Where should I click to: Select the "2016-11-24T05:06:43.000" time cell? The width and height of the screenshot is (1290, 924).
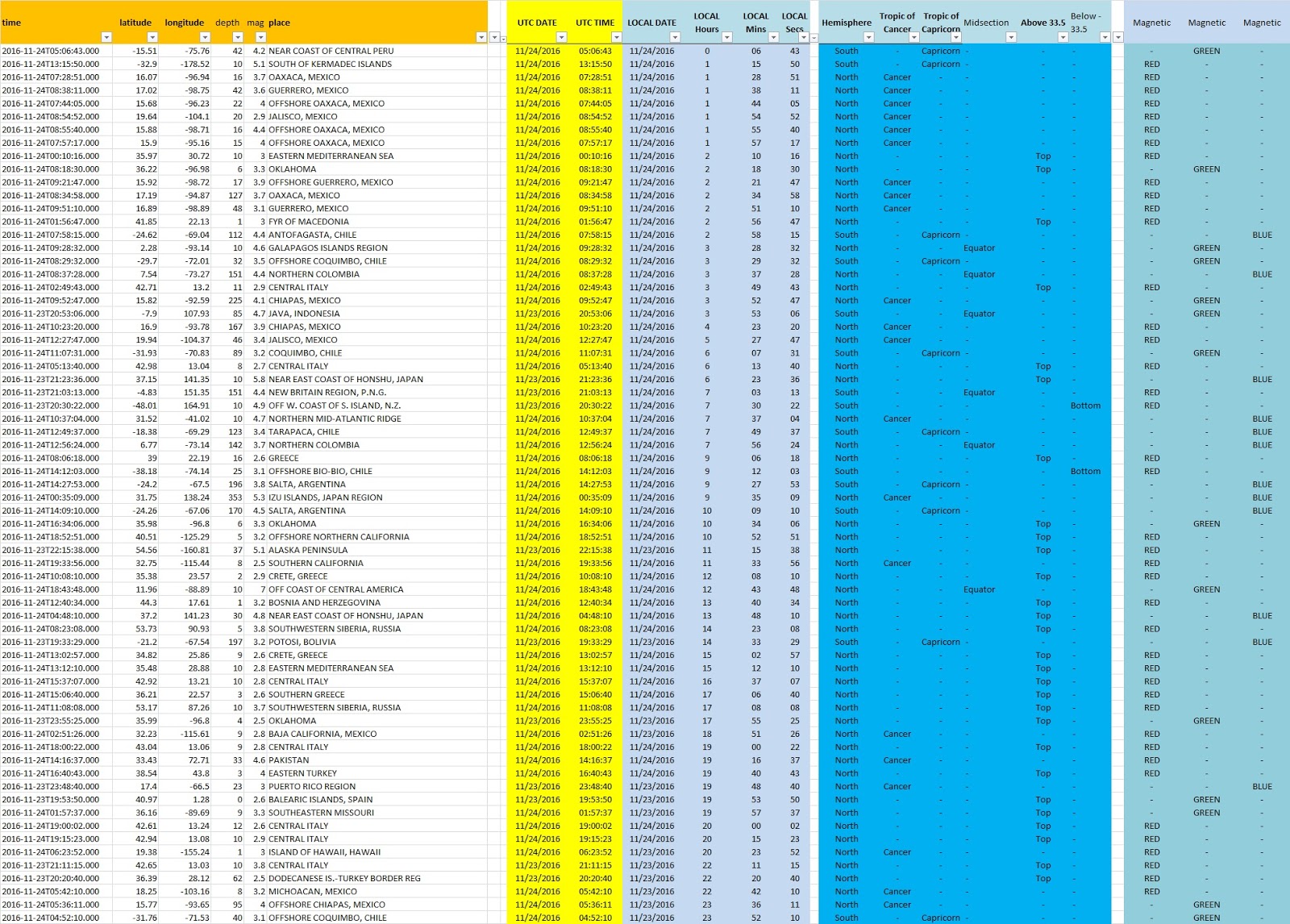coord(56,51)
